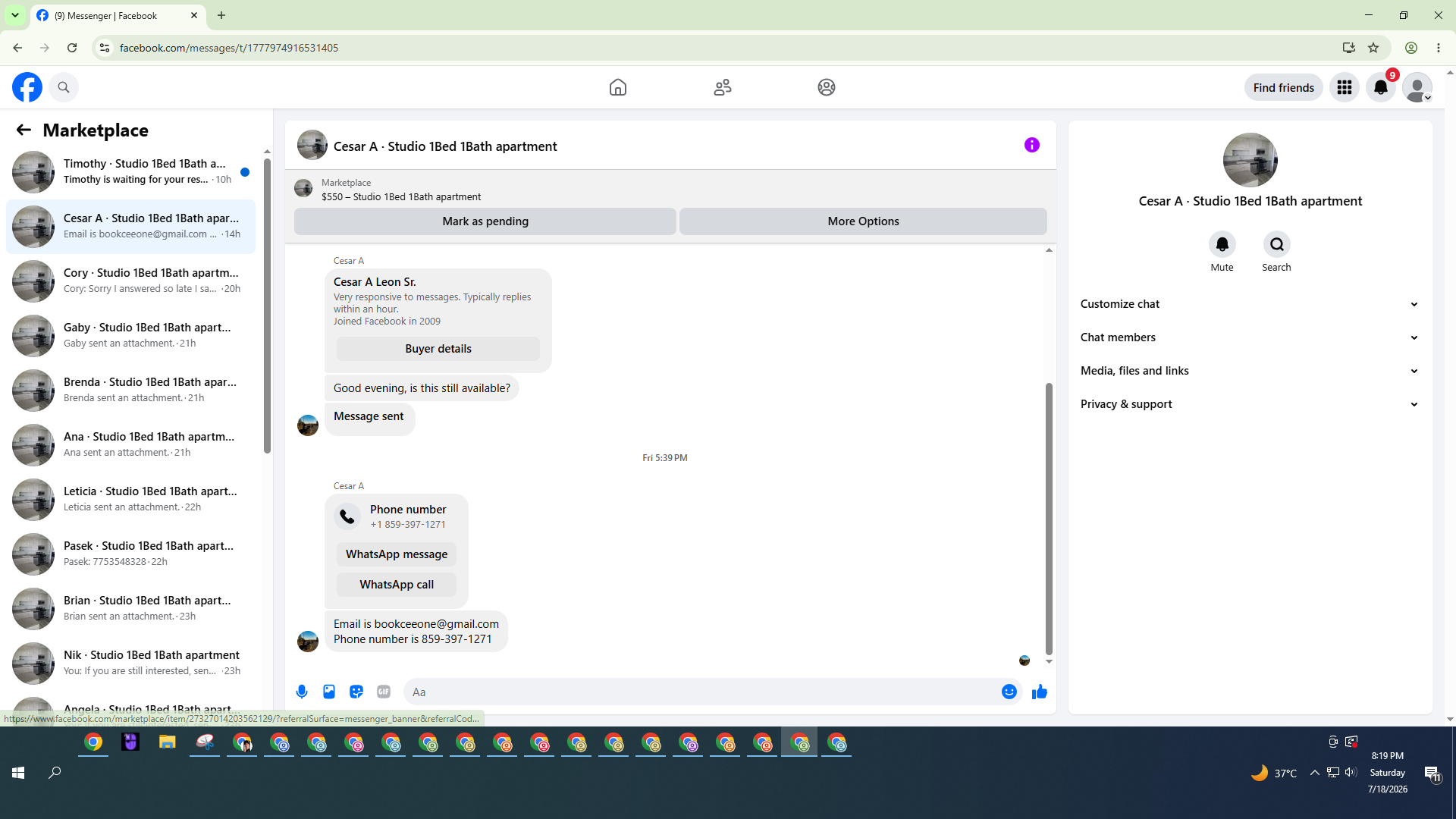
Task: Show hidden system tray icons
Action: pos(1315,773)
